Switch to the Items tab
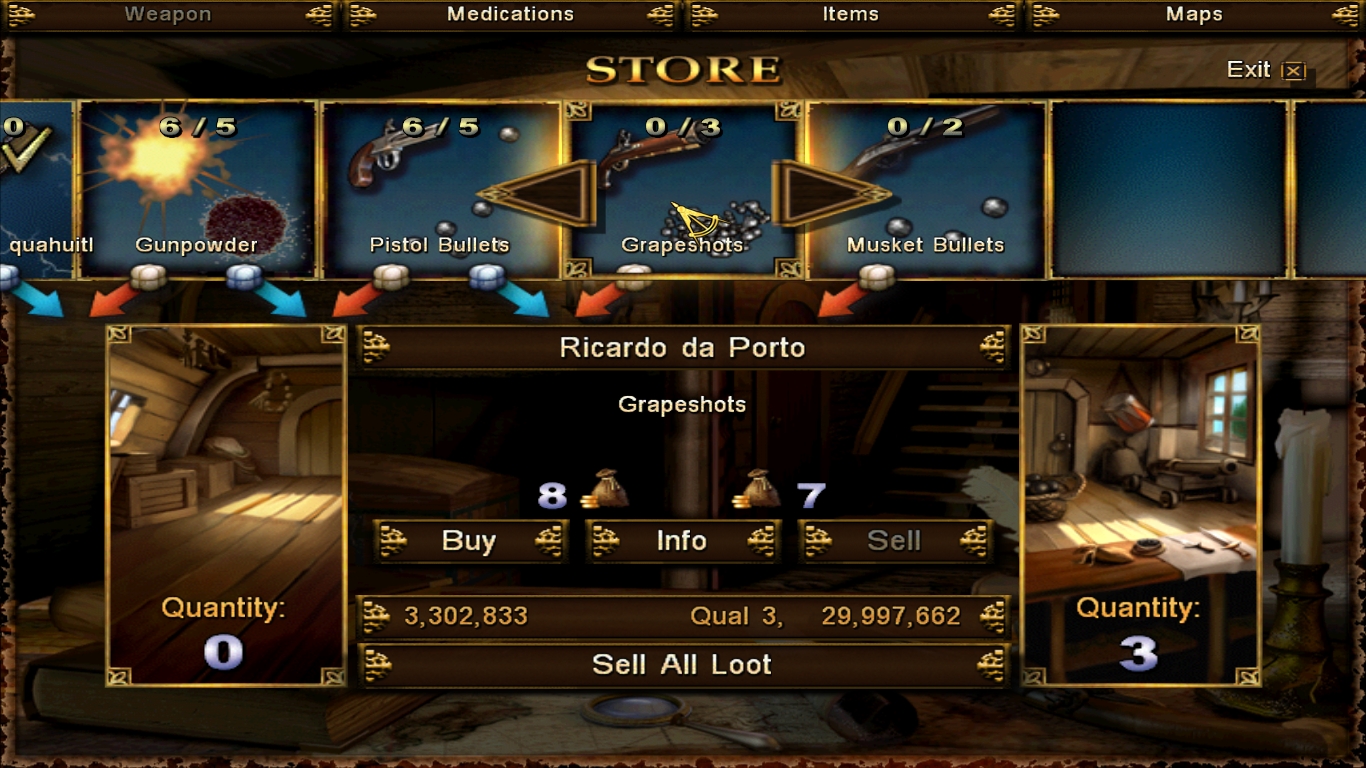This screenshot has height=768, width=1366. [851, 15]
